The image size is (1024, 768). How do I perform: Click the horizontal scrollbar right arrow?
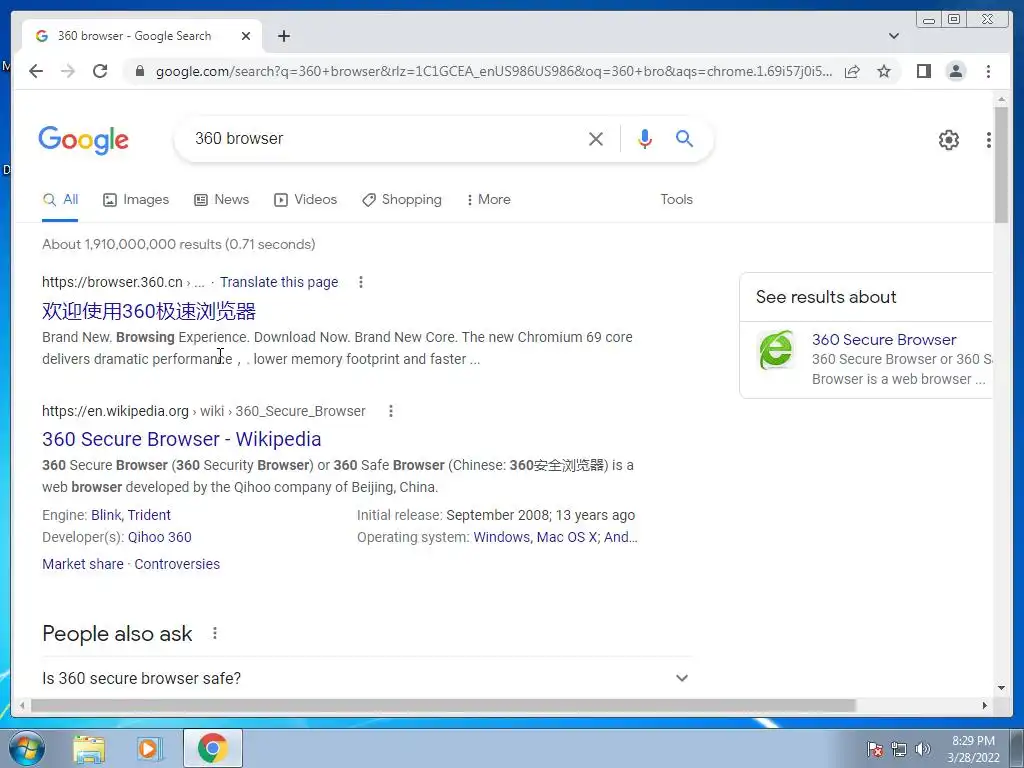tap(985, 705)
